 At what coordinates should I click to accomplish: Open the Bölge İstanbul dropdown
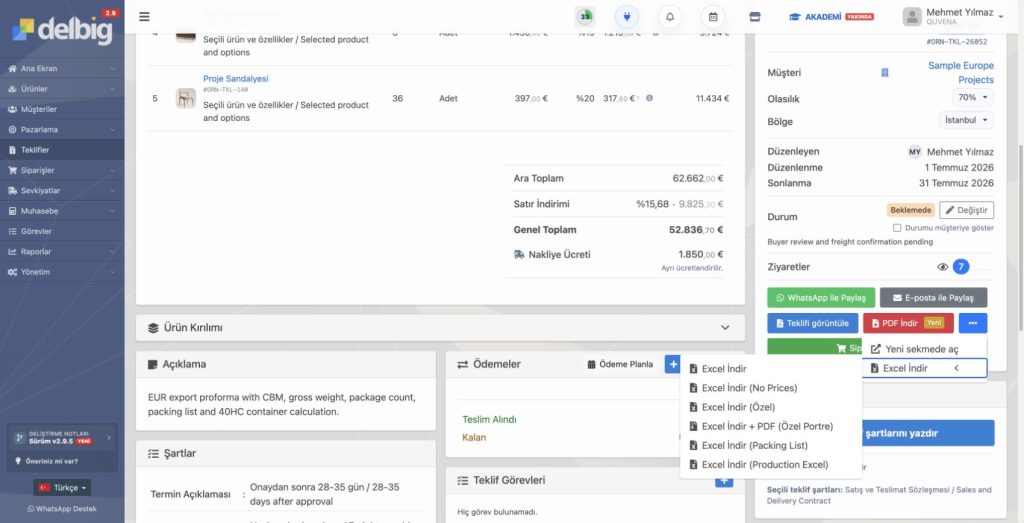pos(967,120)
